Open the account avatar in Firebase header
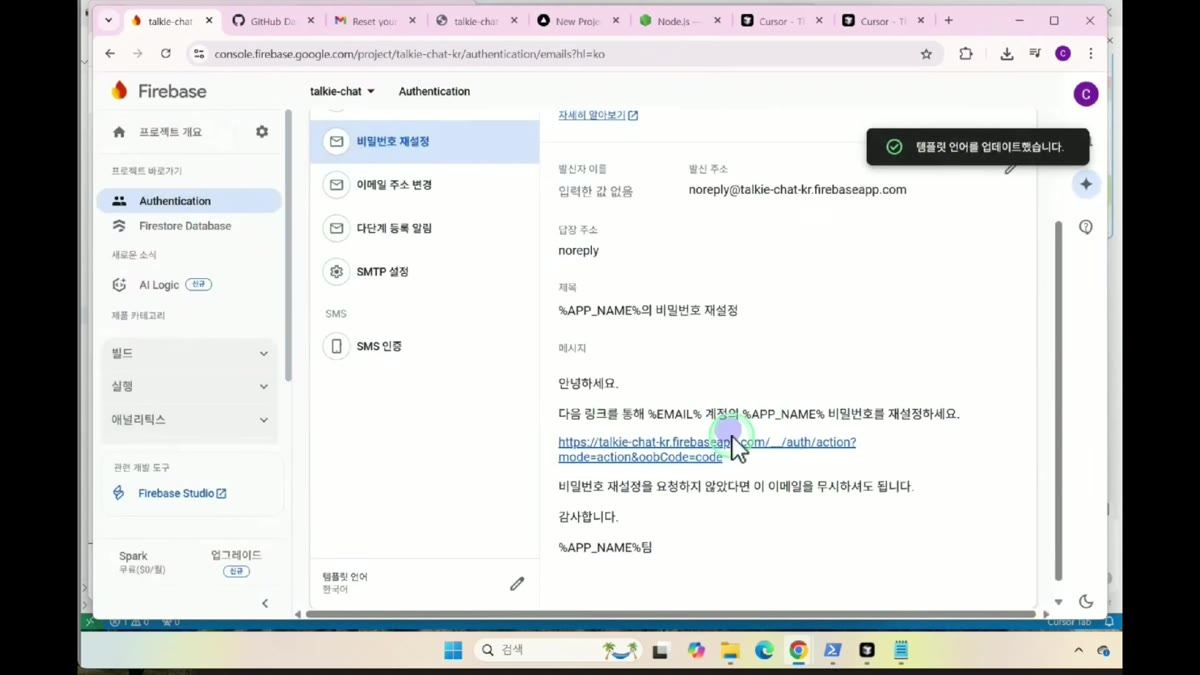Screen dimensions: 1200x675 [x=1086, y=94]
